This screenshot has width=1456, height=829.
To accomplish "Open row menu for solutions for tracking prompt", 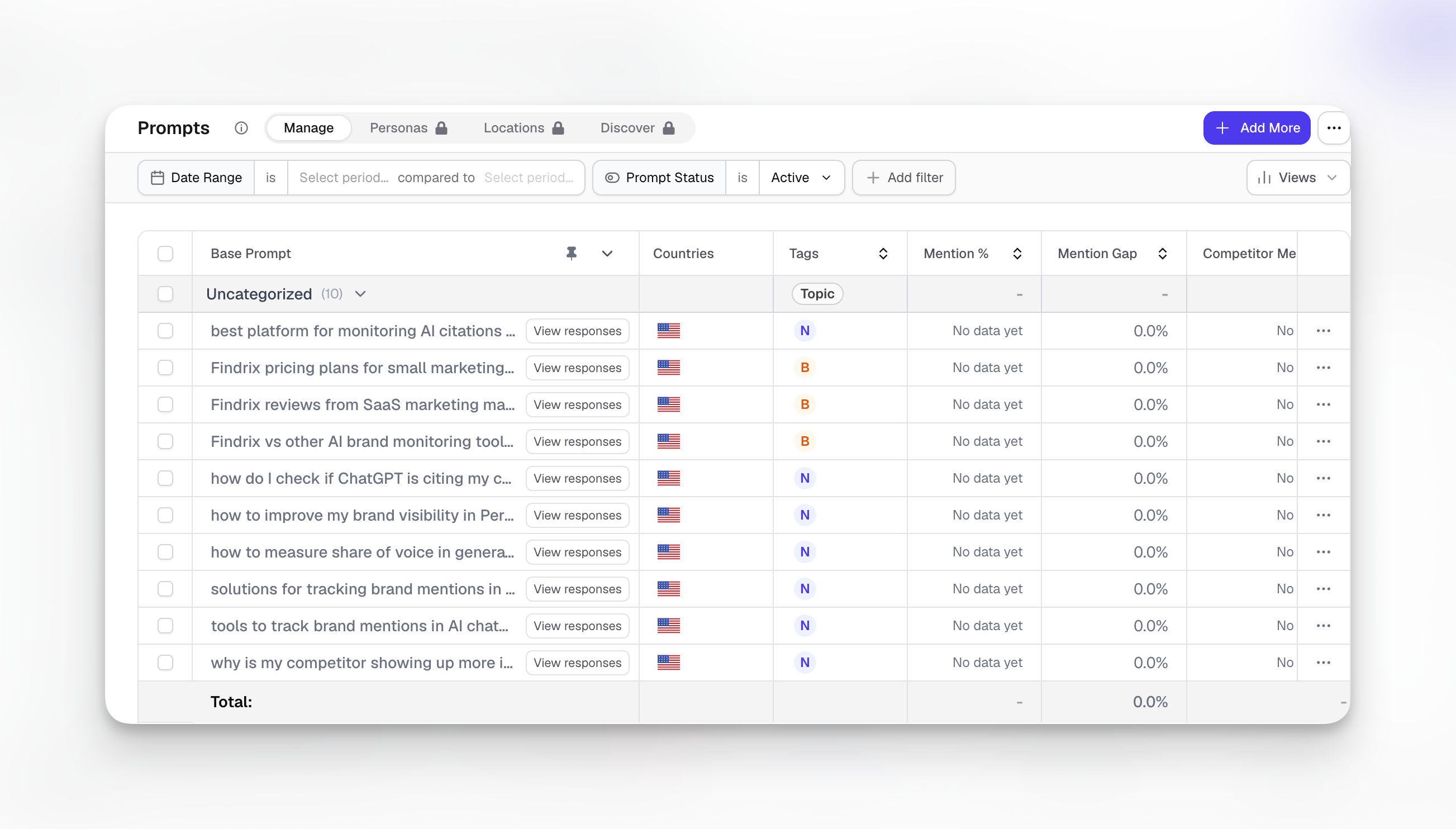I will coord(1324,589).
